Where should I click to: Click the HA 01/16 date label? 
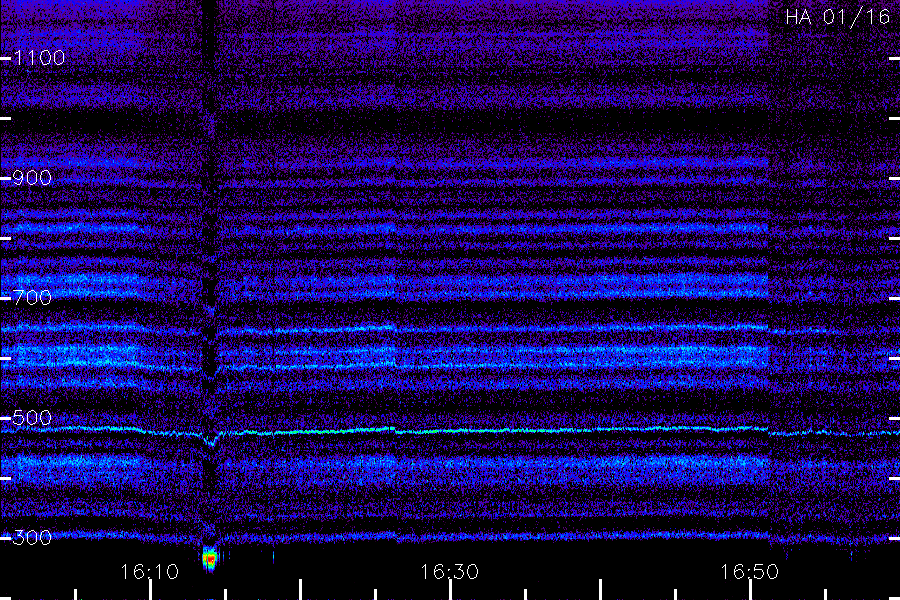tap(837, 17)
